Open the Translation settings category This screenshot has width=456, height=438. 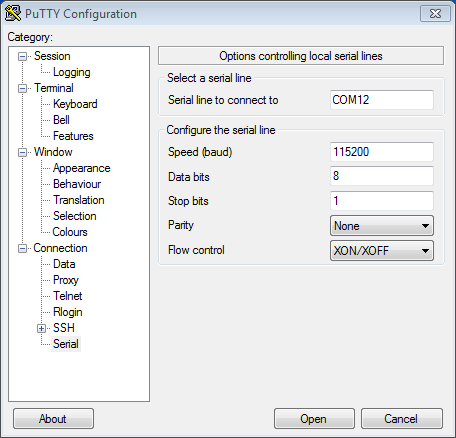79,200
